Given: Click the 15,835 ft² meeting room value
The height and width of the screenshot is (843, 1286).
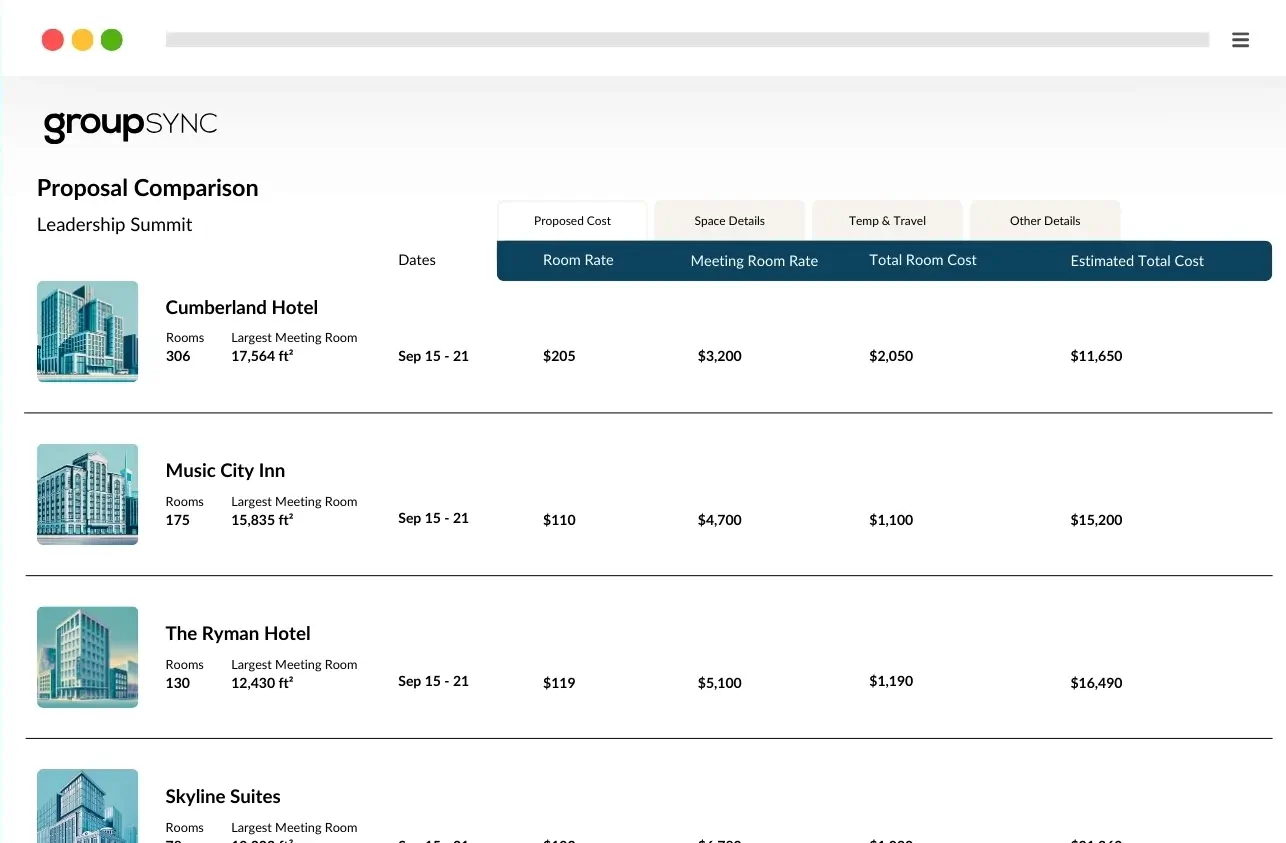Looking at the screenshot, I should point(262,520).
